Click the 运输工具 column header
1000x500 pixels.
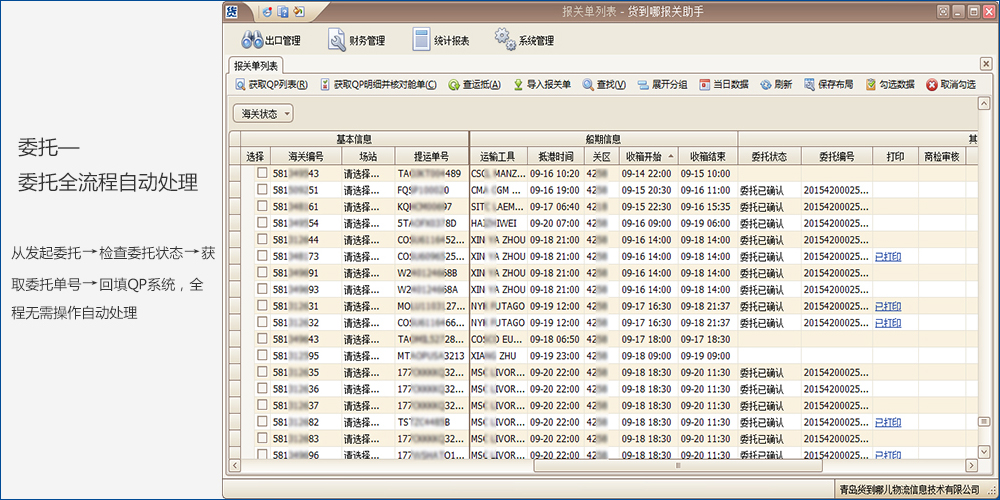point(498,156)
